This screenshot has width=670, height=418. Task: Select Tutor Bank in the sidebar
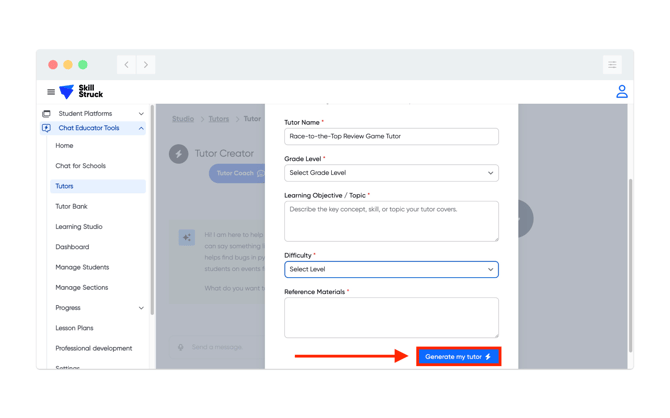(x=71, y=207)
